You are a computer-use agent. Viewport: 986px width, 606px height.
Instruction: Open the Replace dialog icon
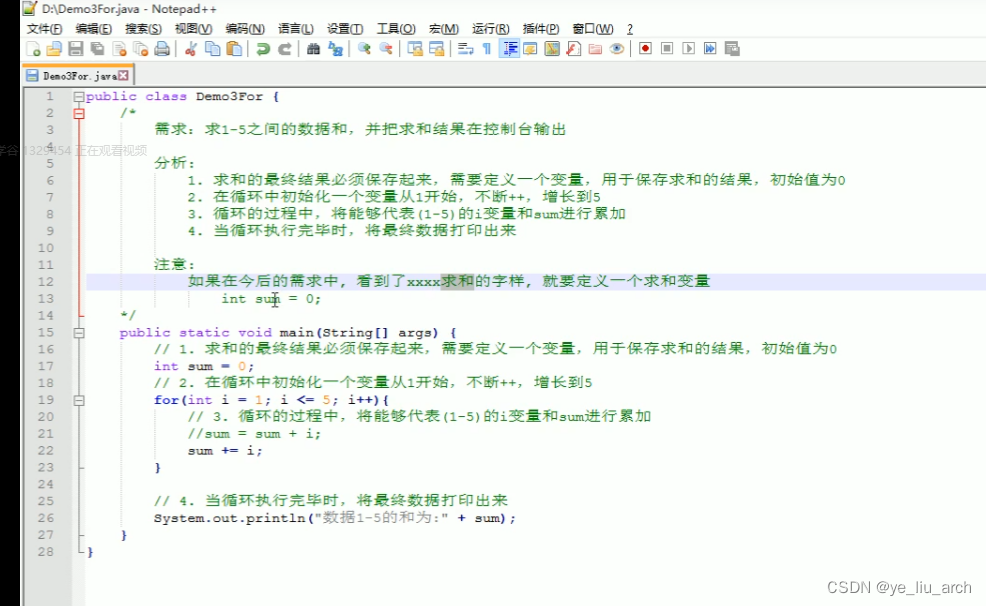(x=335, y=49)
